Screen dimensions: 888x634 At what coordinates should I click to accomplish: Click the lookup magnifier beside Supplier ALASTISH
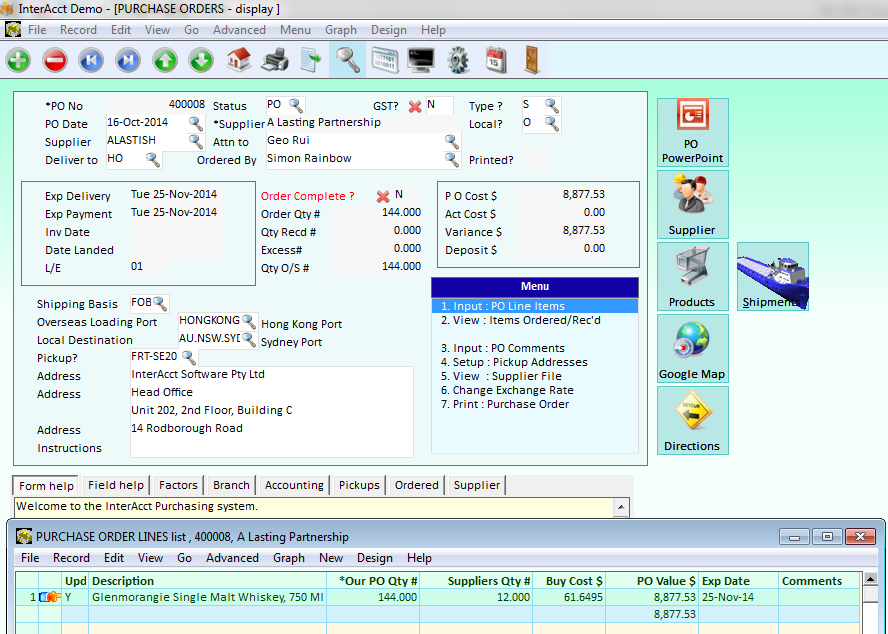pos(196,142)
